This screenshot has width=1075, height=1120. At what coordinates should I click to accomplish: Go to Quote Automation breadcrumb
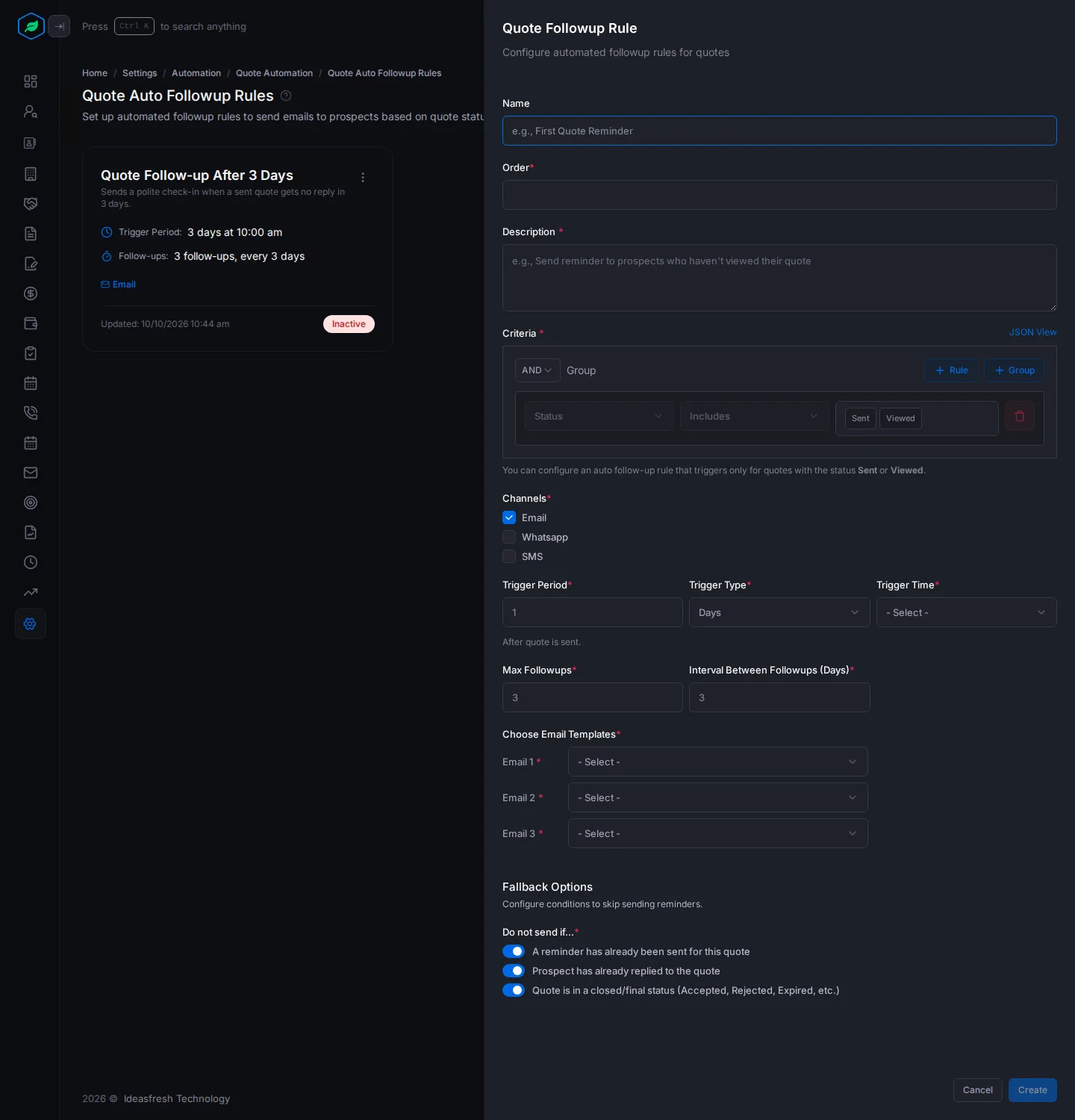point(274,73)
